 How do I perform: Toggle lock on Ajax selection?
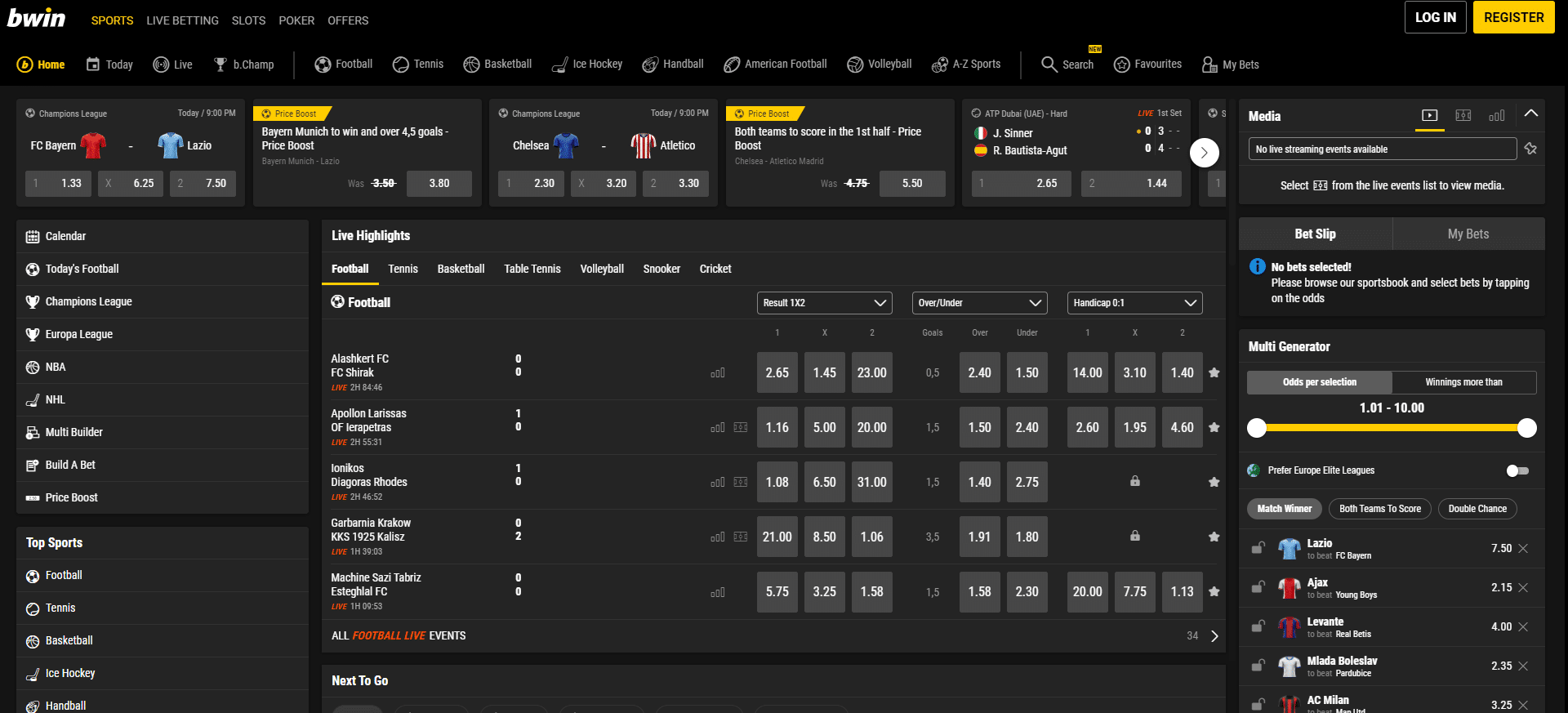[x=1258, y=586]
